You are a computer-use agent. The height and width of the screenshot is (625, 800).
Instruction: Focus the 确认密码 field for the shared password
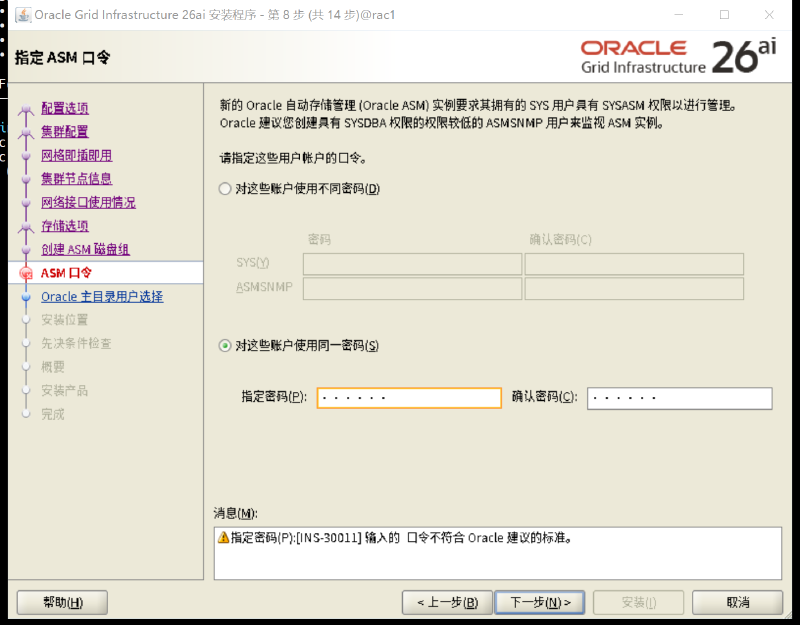[x=680, y=398]
